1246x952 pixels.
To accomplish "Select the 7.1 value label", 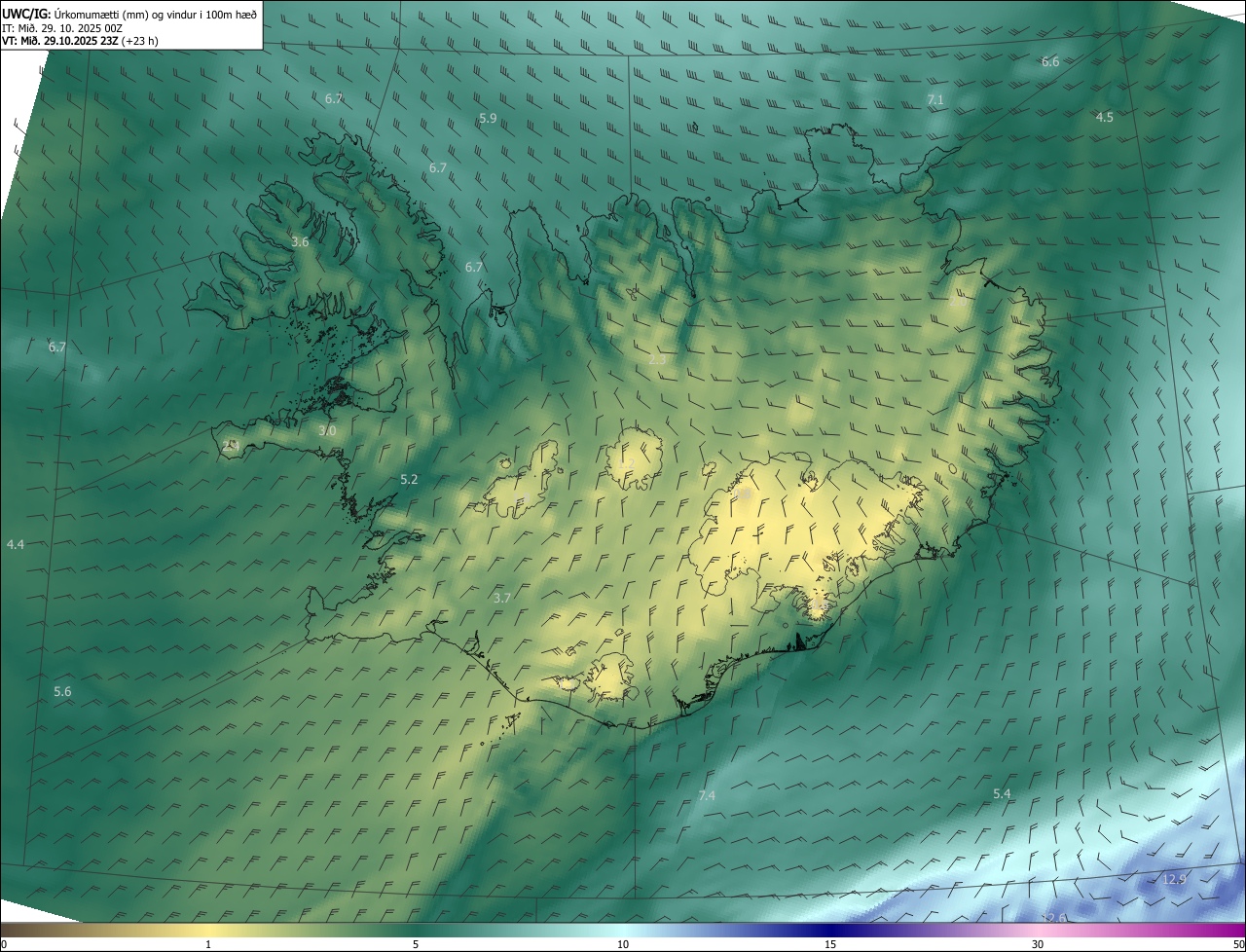I will point(935,100).
